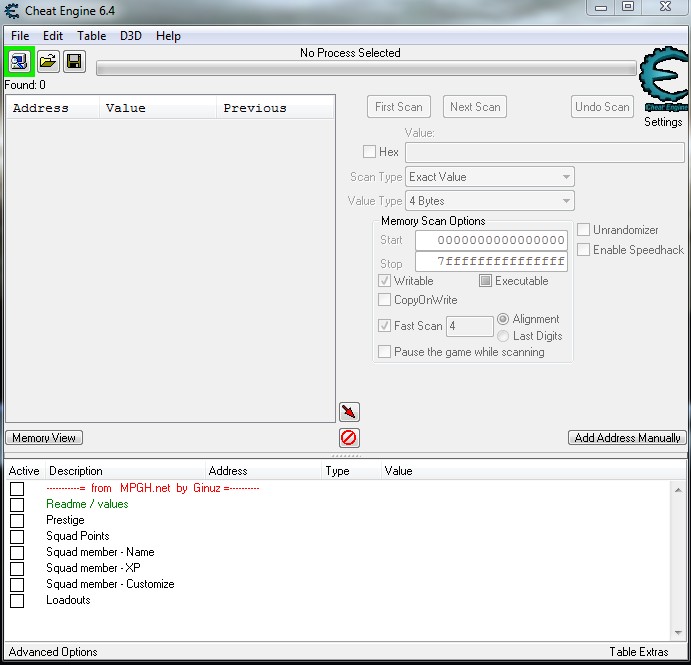The image size is (691, 665).
Task: Open Table Extras
Action: [x=639, y=652]
